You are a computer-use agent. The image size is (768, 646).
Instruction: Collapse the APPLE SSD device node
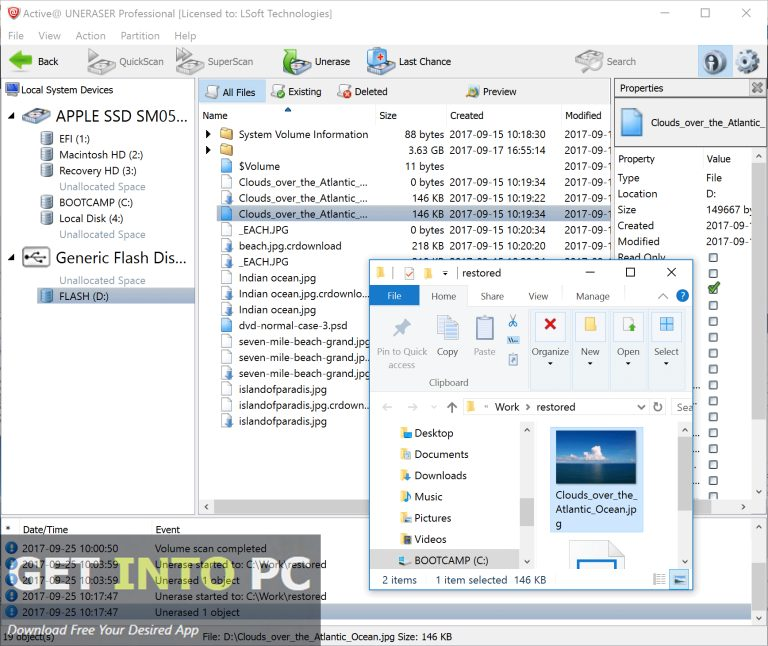[x=11, y=116]
